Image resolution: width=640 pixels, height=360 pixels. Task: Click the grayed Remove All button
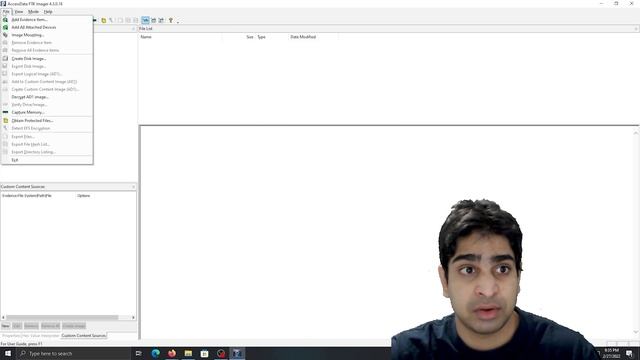pyautogui.click(x=50, y=326)
